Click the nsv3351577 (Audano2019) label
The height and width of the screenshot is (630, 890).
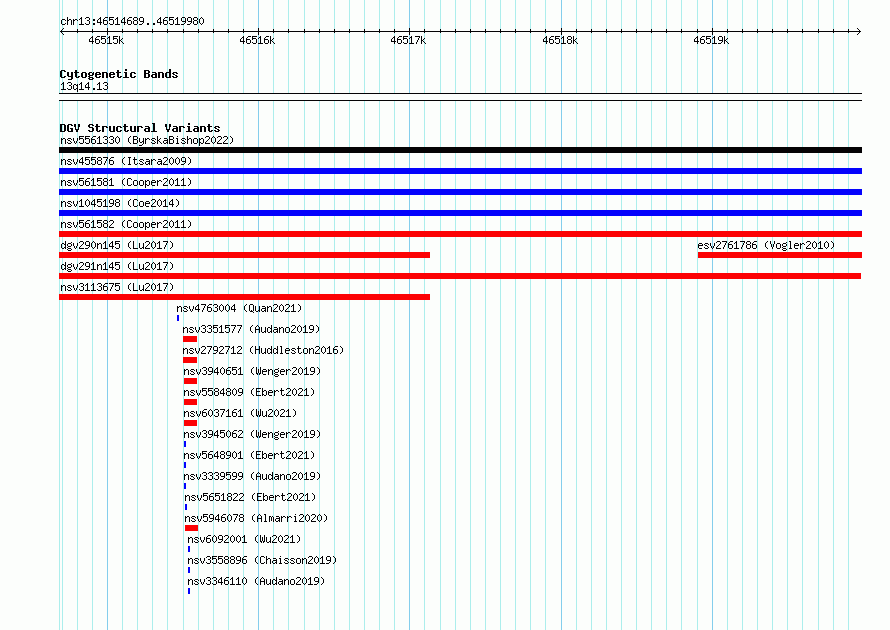(x=251, y=329)
